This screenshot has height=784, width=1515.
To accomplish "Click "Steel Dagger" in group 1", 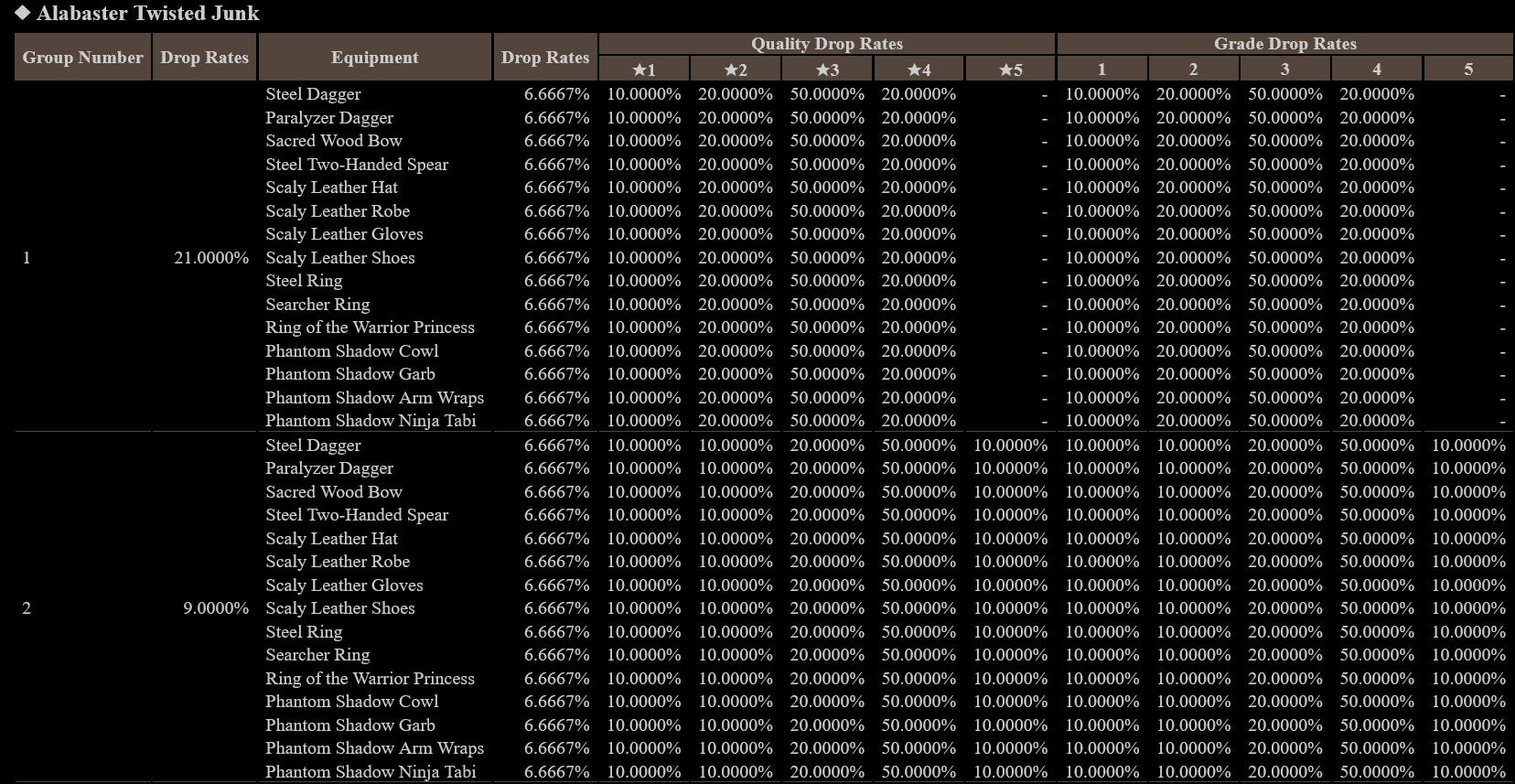I will 313,94.
